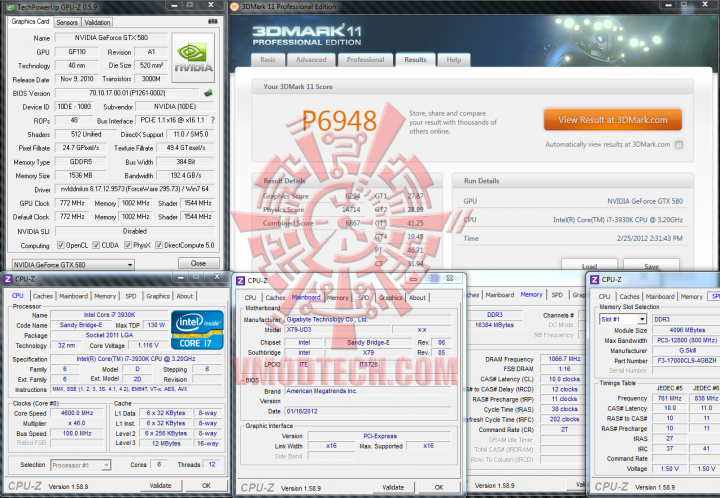Screen dimensions: 720x498
Task: Click the driver version field
Action: point(135,189)
